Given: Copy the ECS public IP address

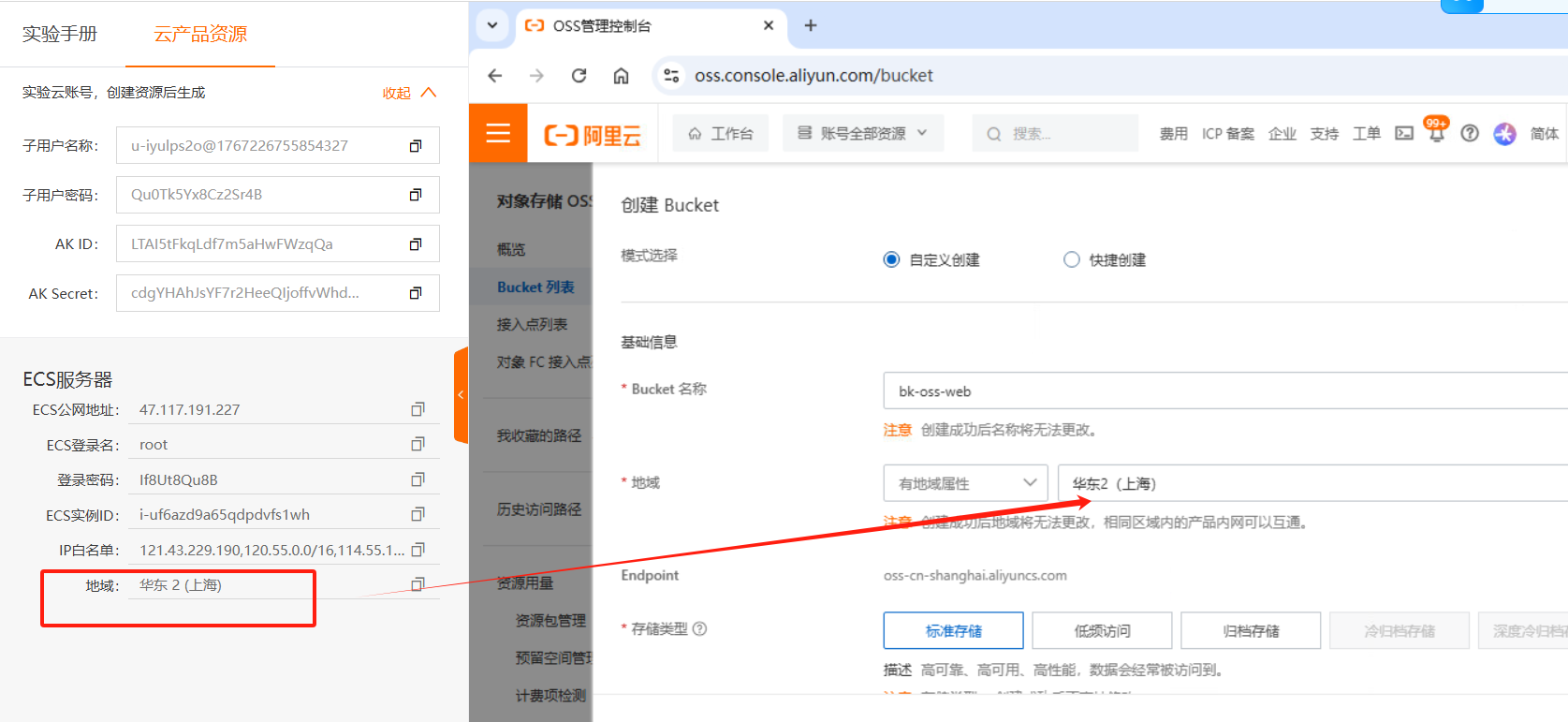Looking at the screenshot, I should click(418, 409).
